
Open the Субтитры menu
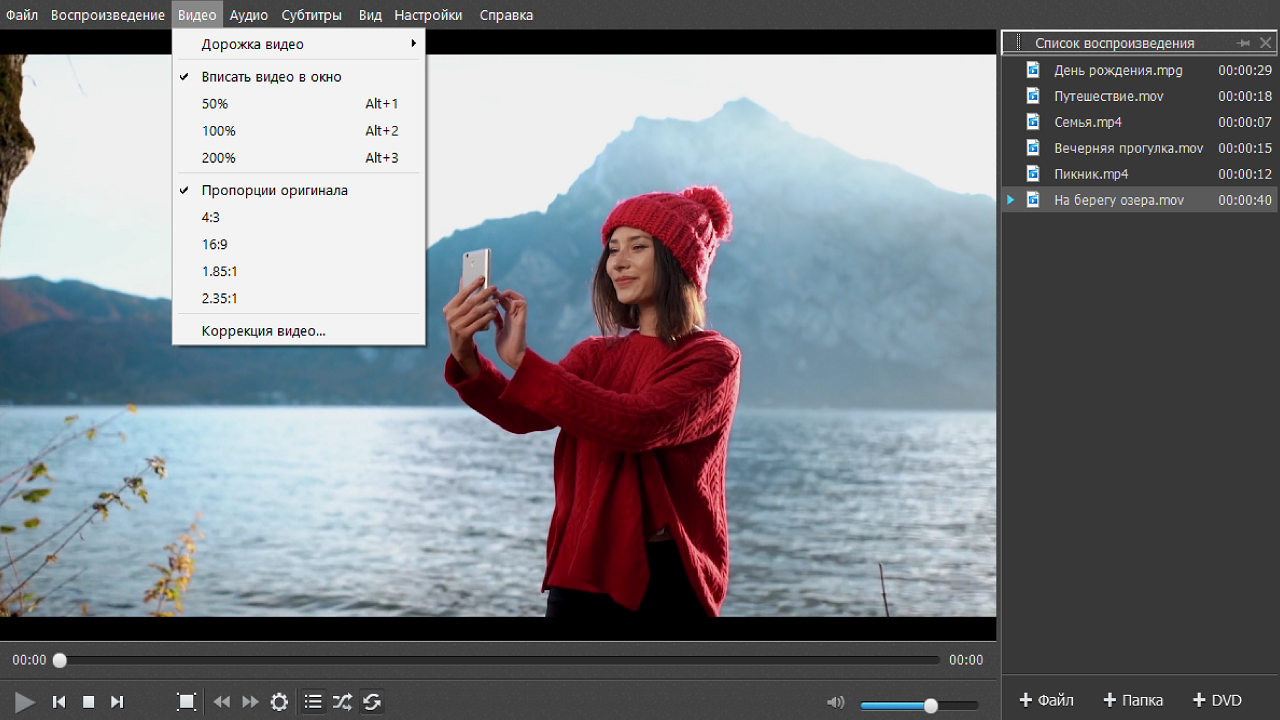(312, 15)
